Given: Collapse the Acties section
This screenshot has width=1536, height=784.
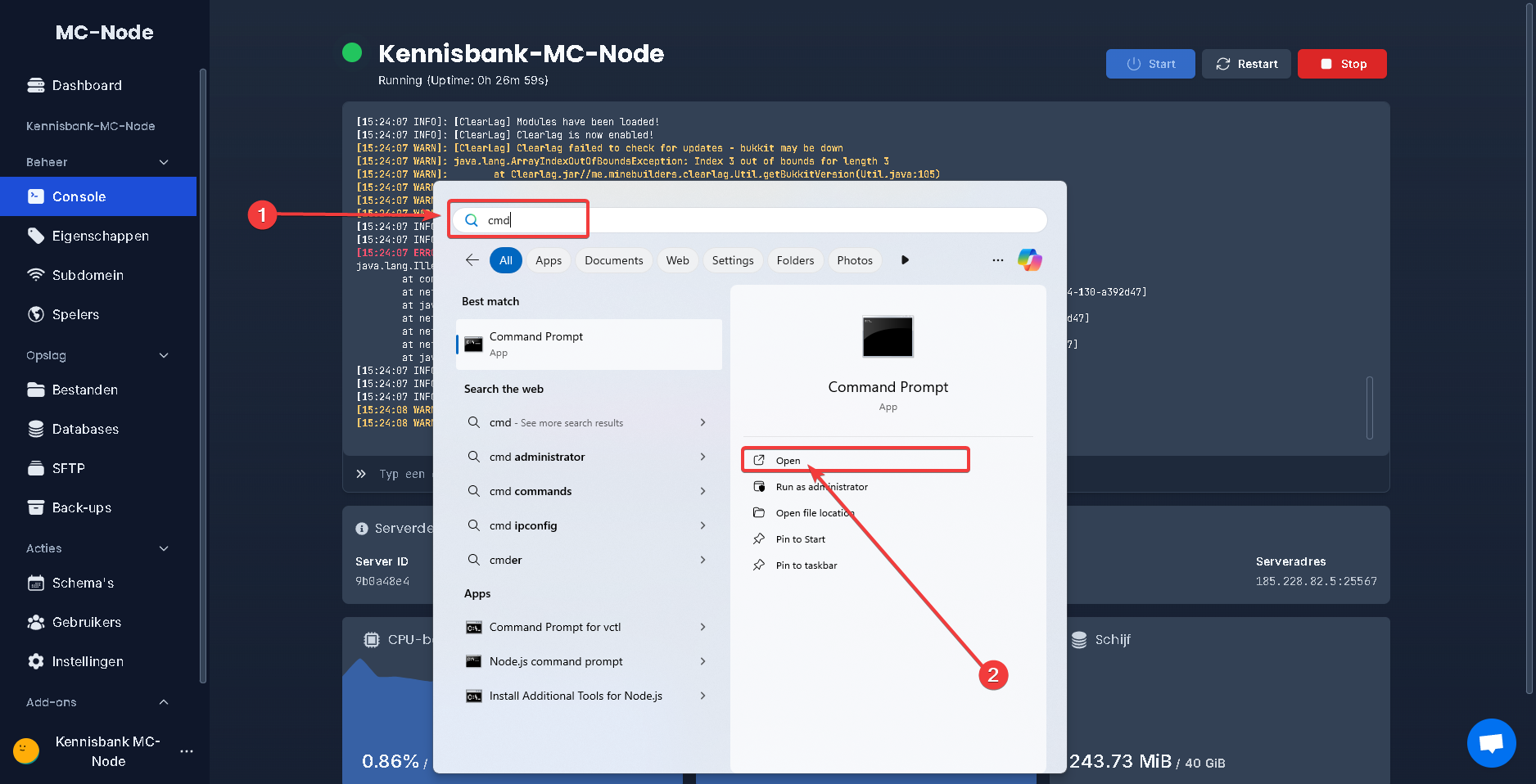Looking at the screenshot, I should pos(164,548).
